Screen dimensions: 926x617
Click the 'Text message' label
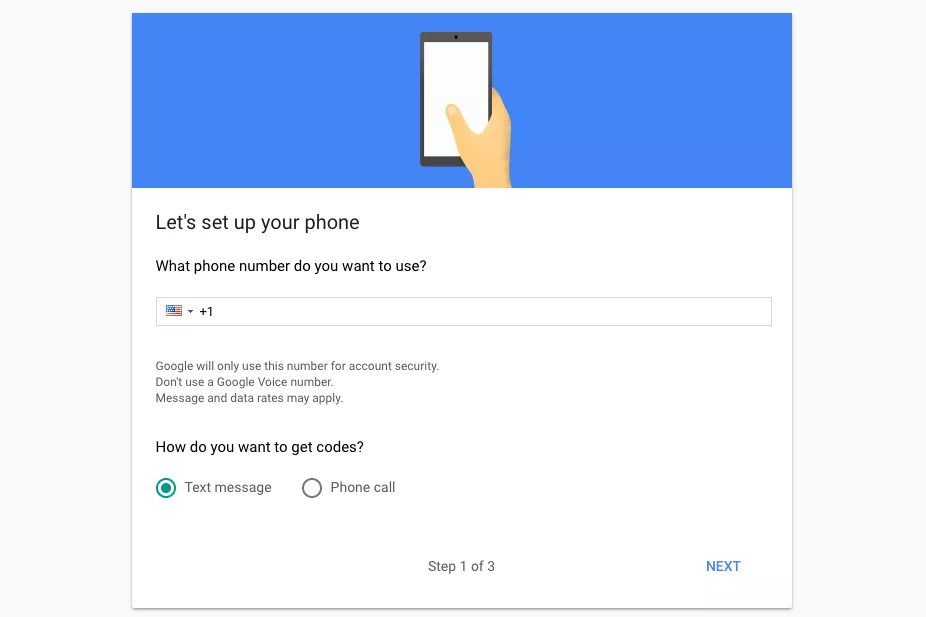point(228,487)
